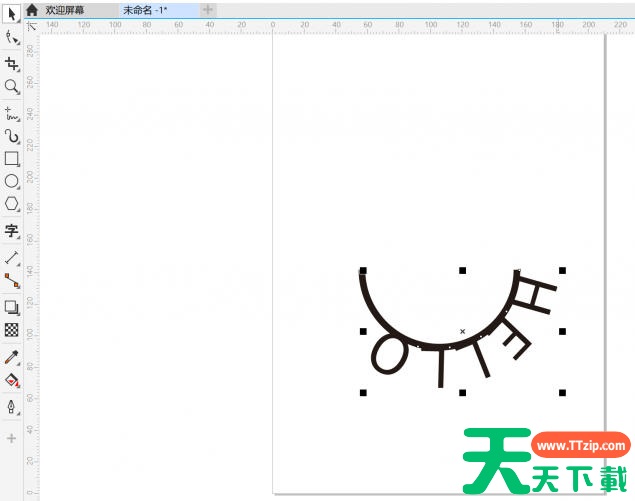The image size is (635, 501).
Task: Choose the Polygon tool
Action: click(x=12, y=204)
